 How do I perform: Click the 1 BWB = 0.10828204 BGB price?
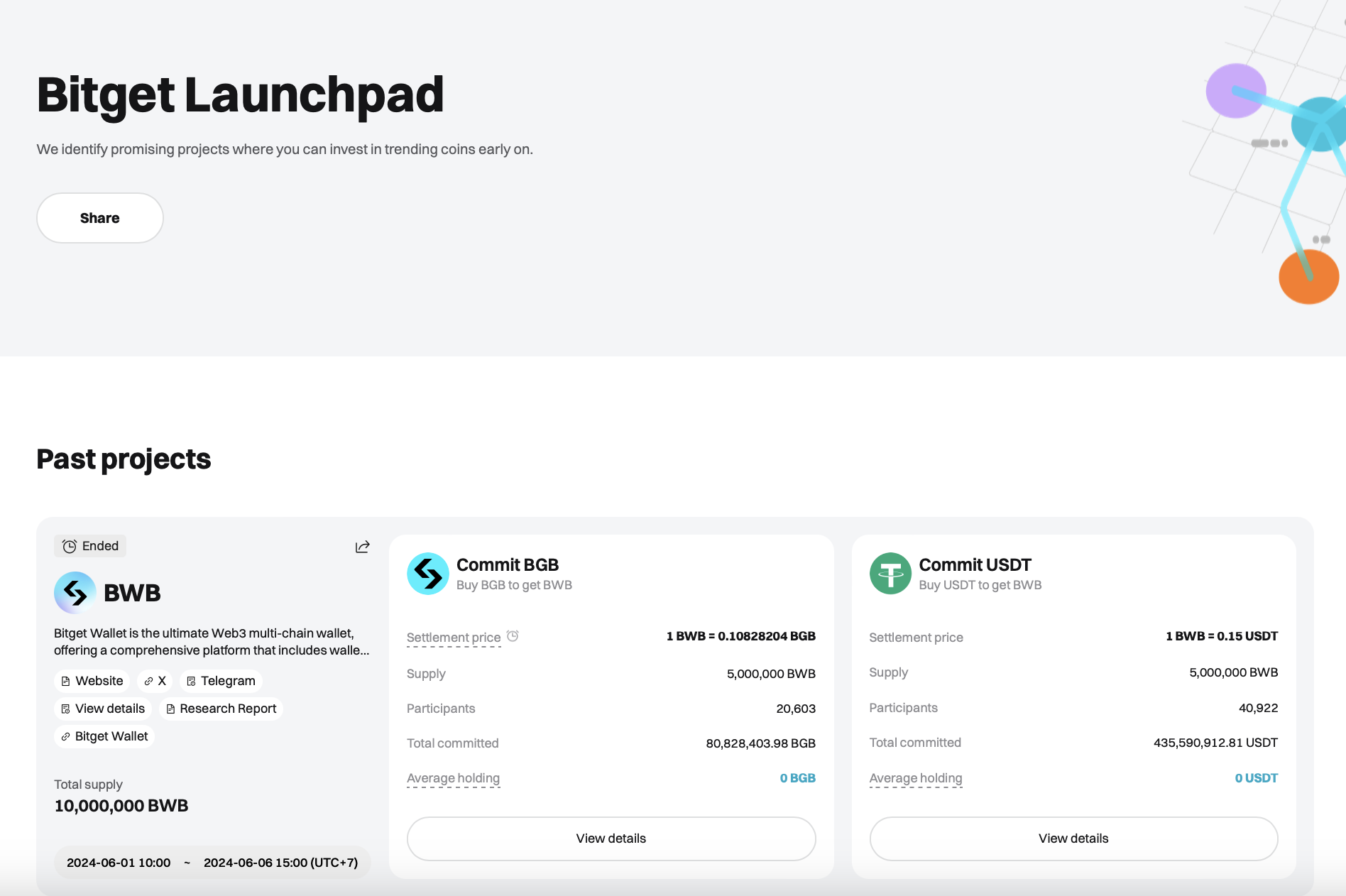point(741,636)
